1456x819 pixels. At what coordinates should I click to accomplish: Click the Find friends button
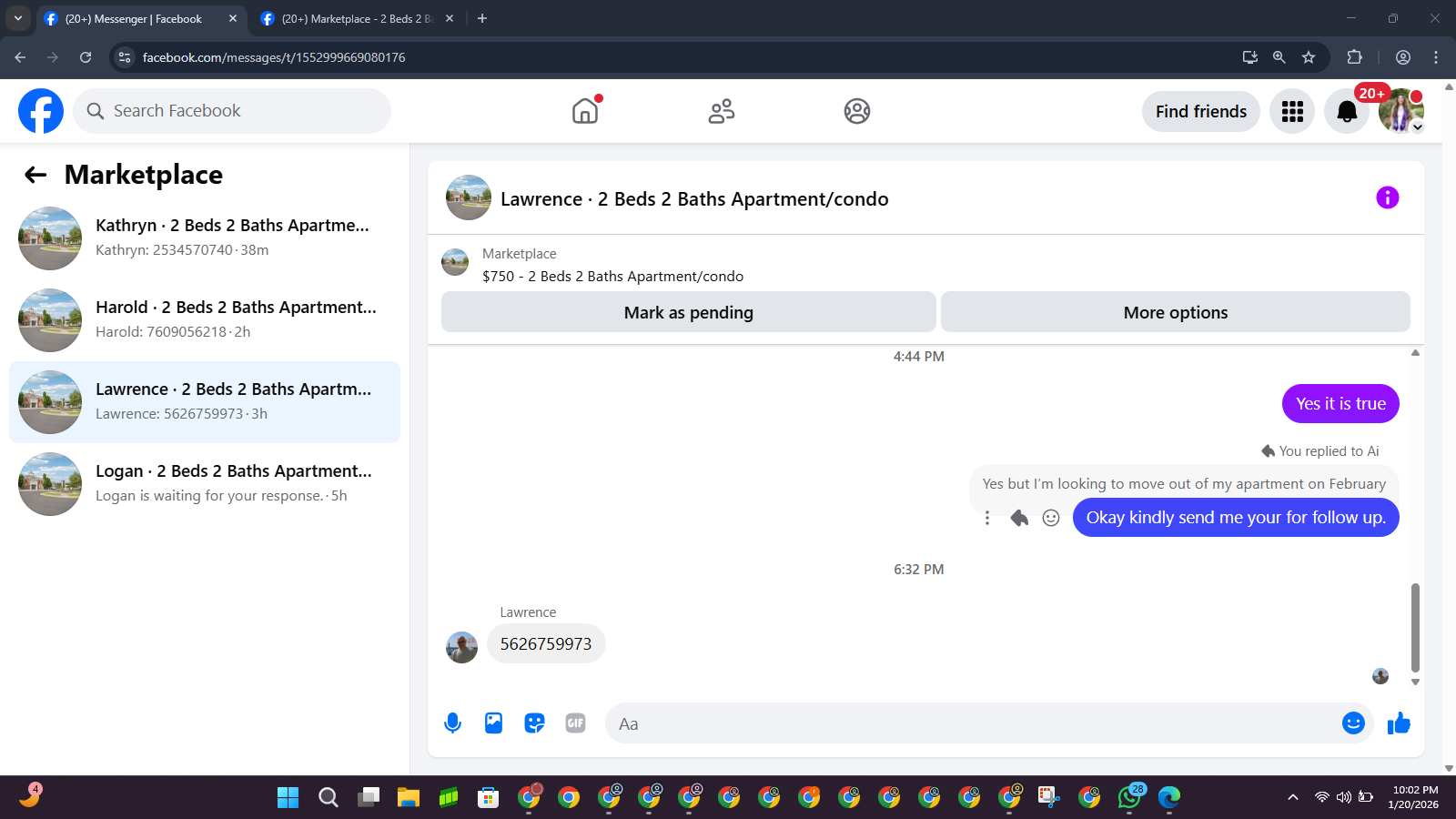tap(1201, 112)
